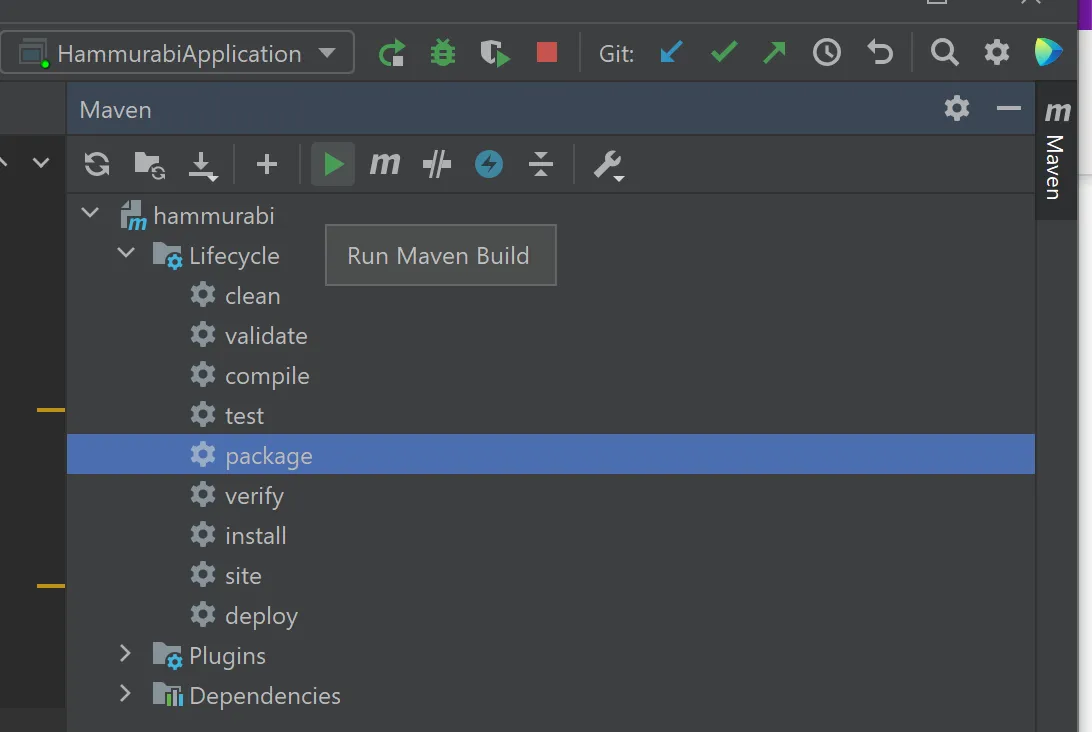1092x732 pixels.
Task: Click the down chevron left of Maven toolbar
Action: click(x=41, y=163)
